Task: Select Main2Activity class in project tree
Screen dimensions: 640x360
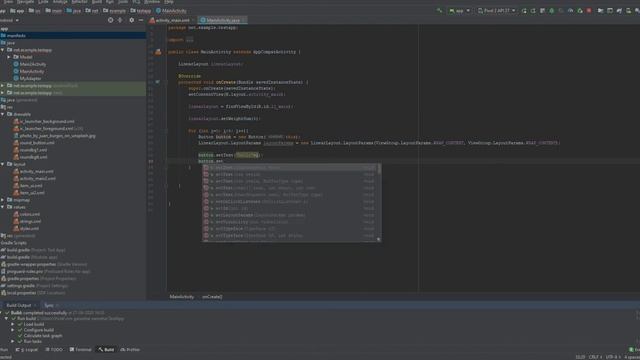Action: tap(33, 64)
